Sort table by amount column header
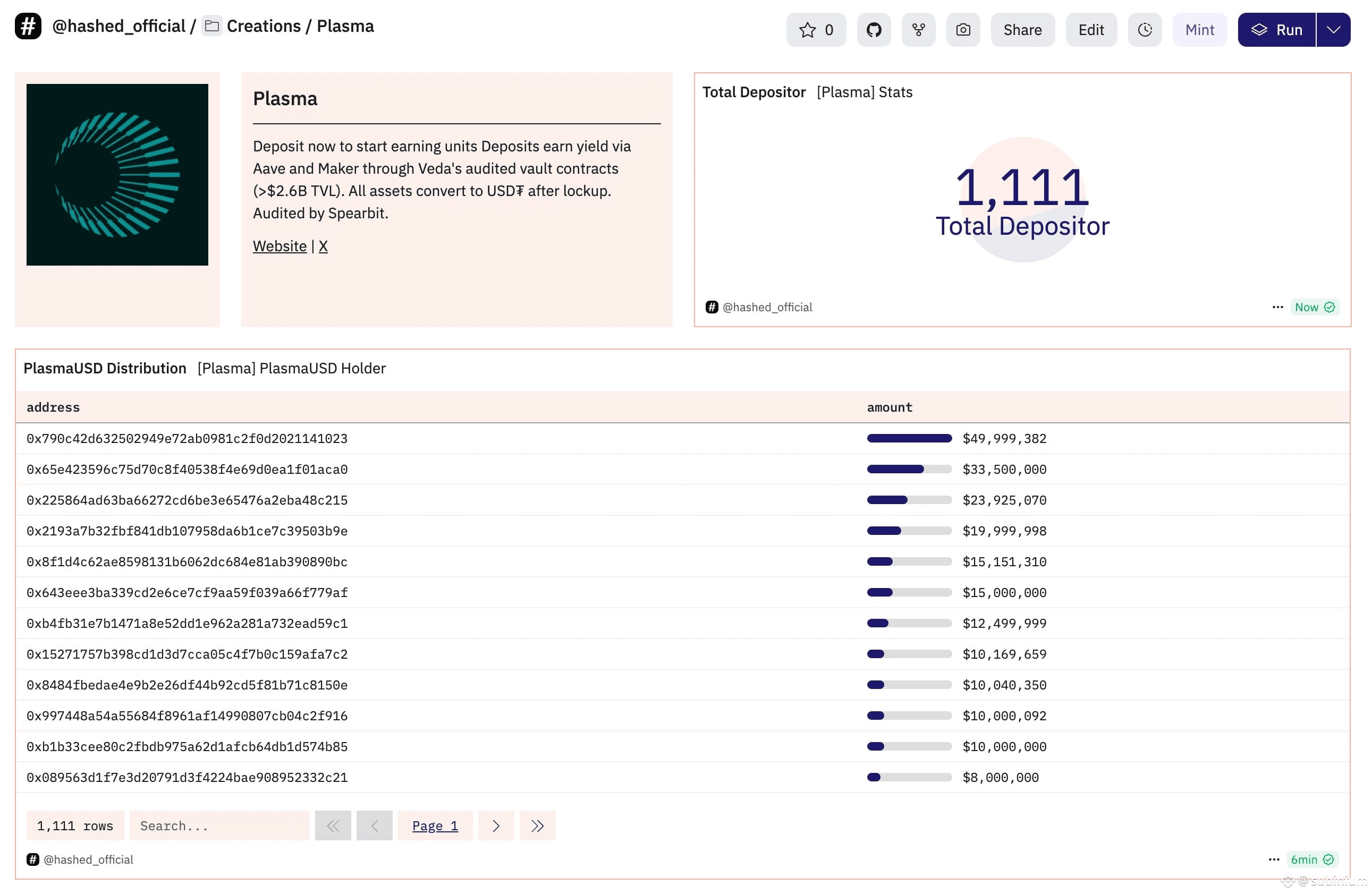This screenshot has width=1372, height=894. (x=890, y=407)
